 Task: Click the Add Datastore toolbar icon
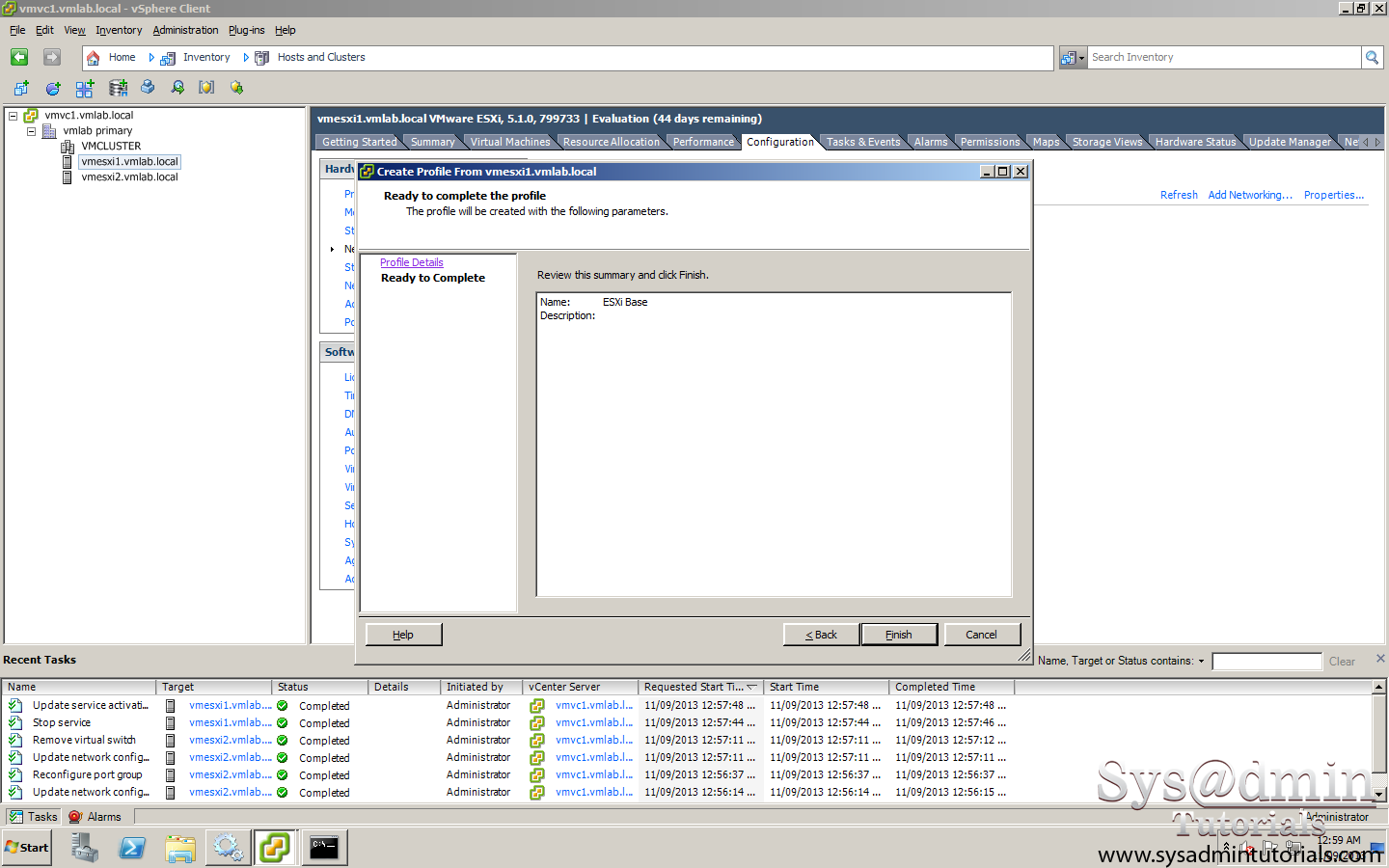point(118,88)
